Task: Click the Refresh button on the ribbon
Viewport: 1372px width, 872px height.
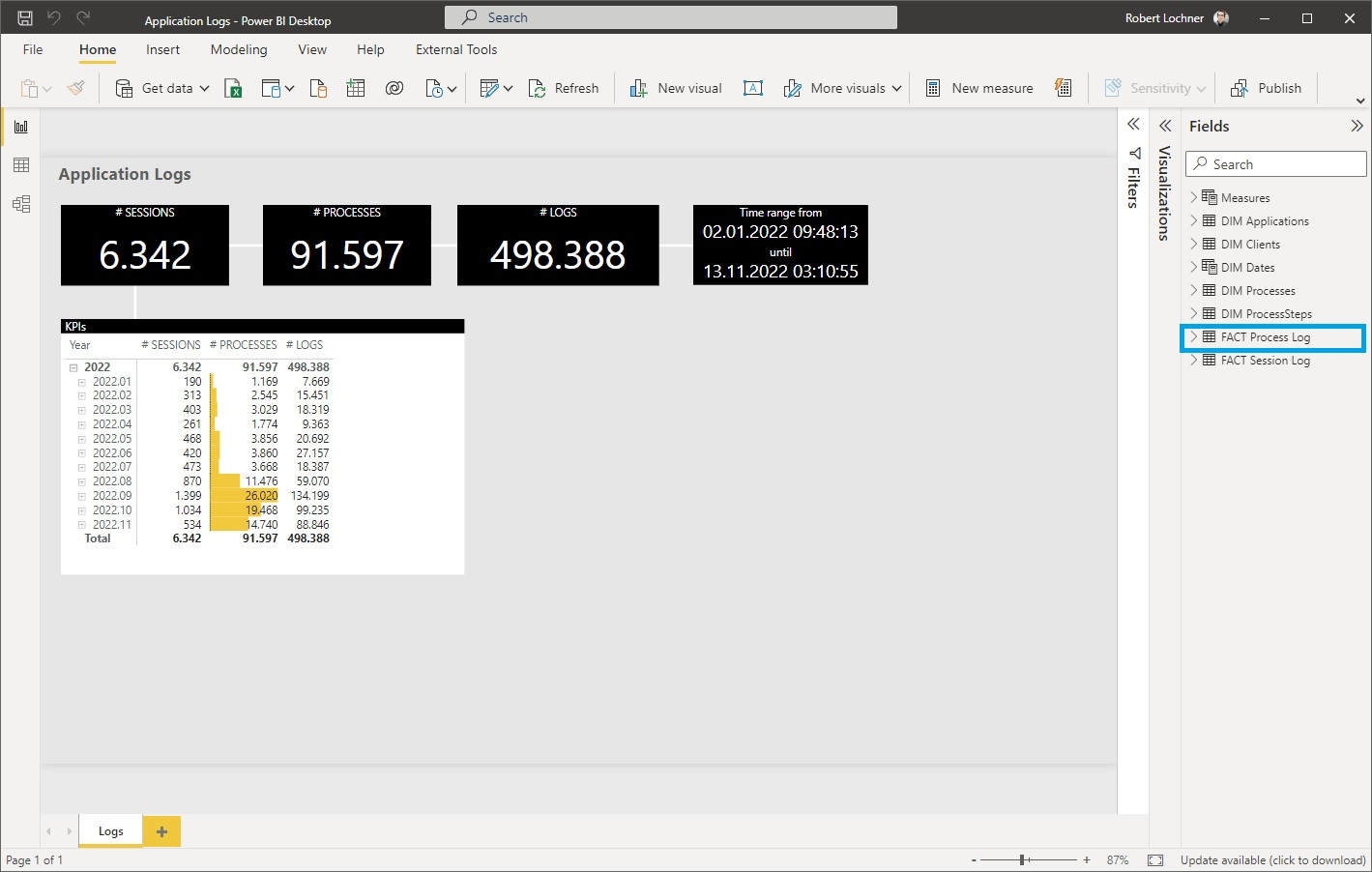Action: (x=565, y=88)
